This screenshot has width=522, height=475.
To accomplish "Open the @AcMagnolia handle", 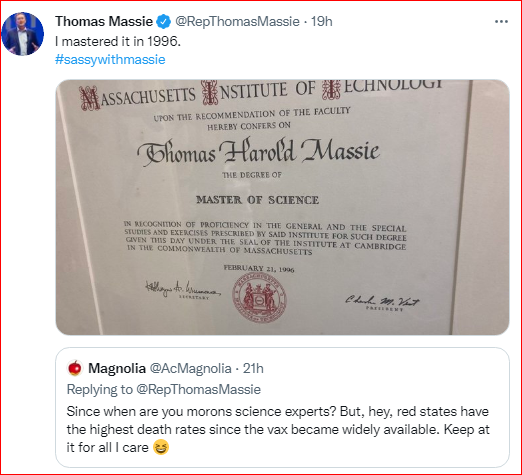I will tap(190, 369).
